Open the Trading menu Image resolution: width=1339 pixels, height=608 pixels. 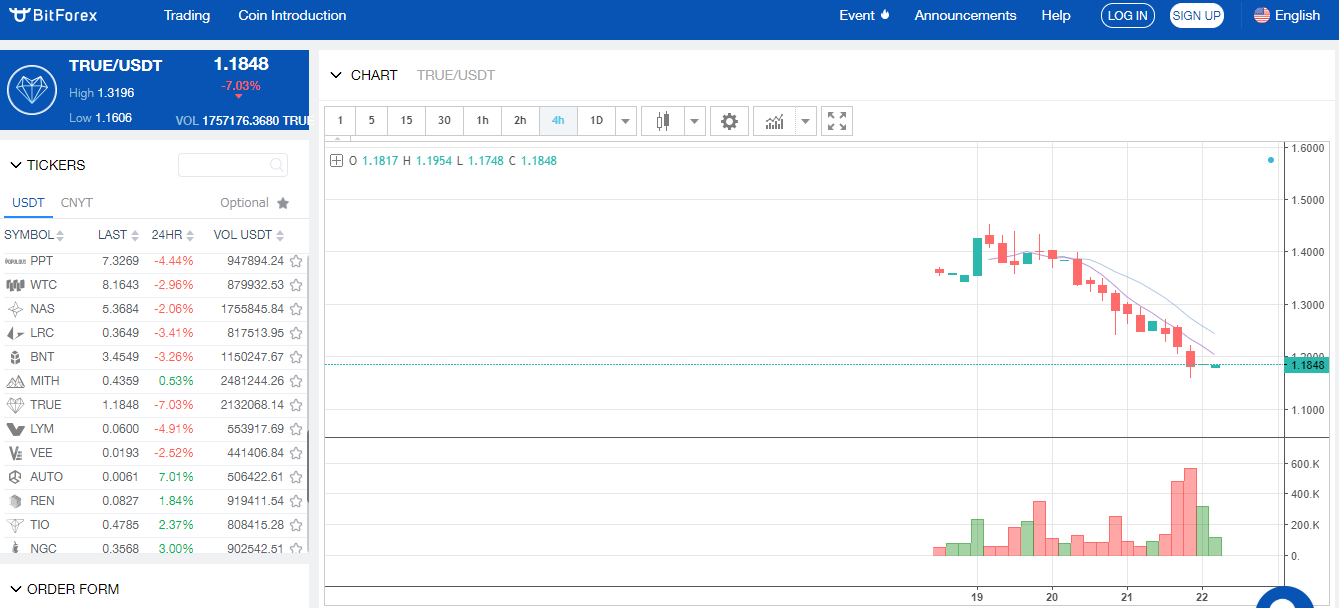187,15
